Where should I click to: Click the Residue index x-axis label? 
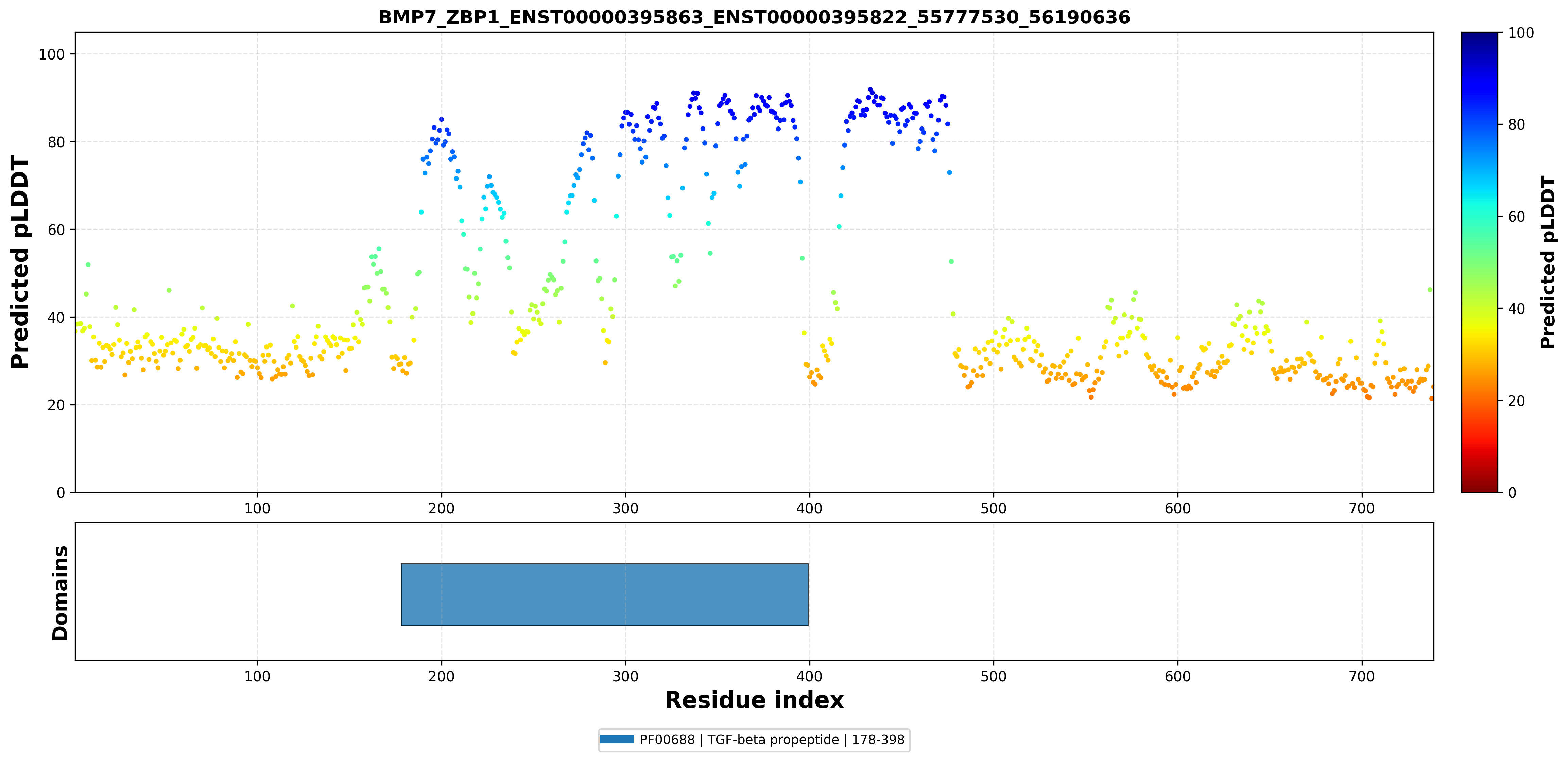(x=754, y=700)
